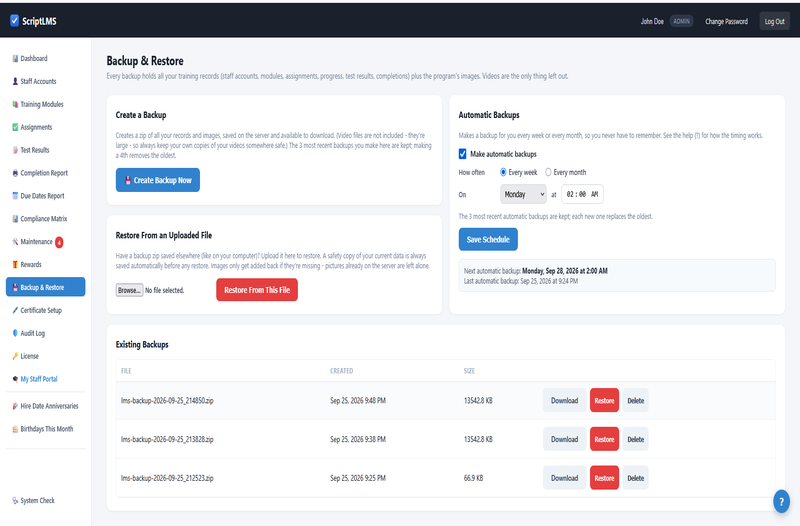
Task: Toggle the Make automatic backups checkbox
Action: [x=462, y=154]
